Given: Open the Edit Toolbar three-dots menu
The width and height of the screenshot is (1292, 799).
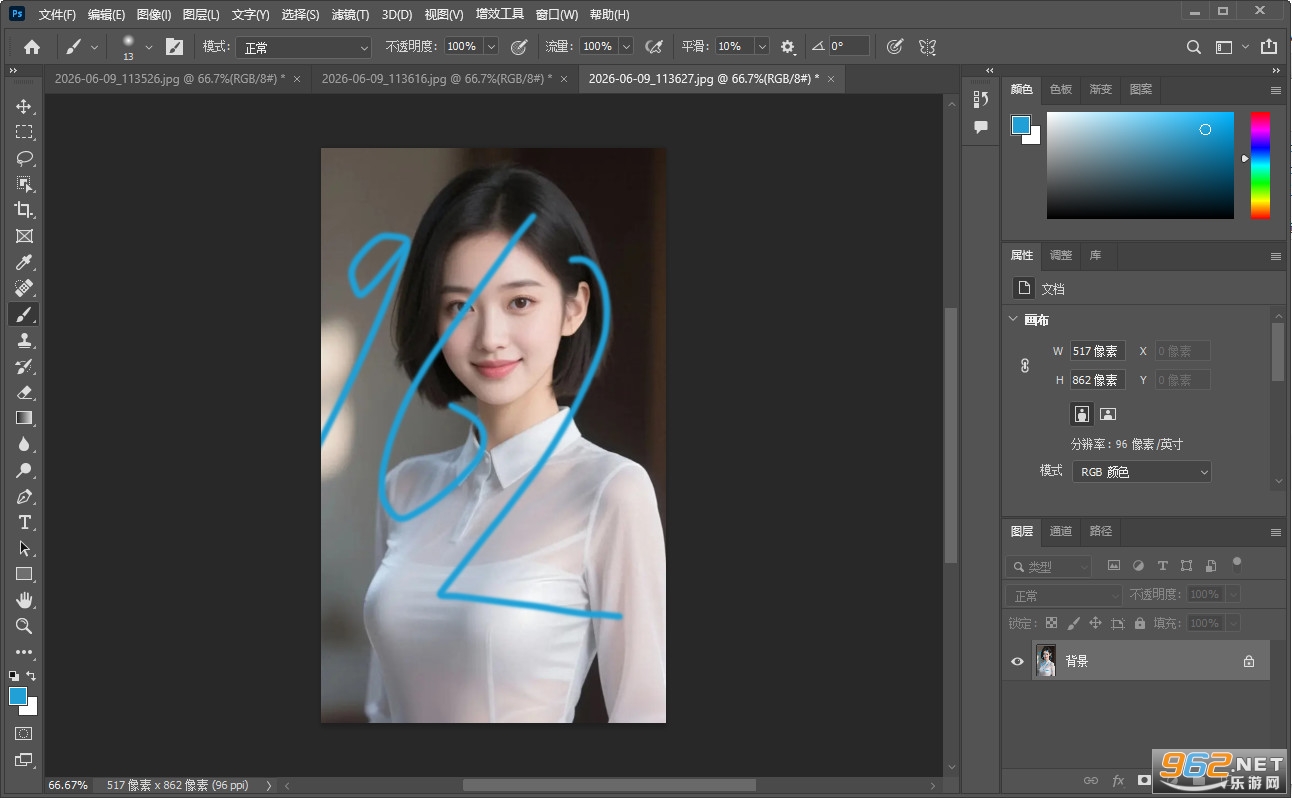Looking at the screenshot, I should [x=24, y=652].
